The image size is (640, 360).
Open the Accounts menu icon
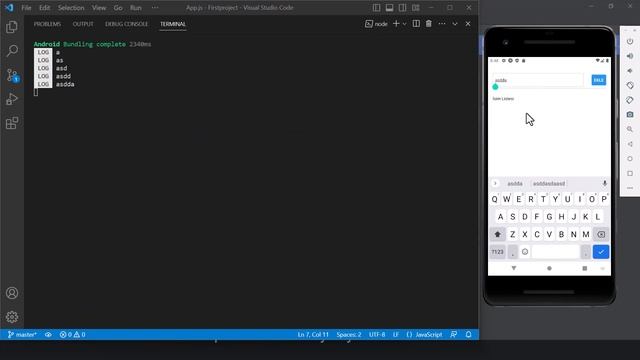(12, 293)
